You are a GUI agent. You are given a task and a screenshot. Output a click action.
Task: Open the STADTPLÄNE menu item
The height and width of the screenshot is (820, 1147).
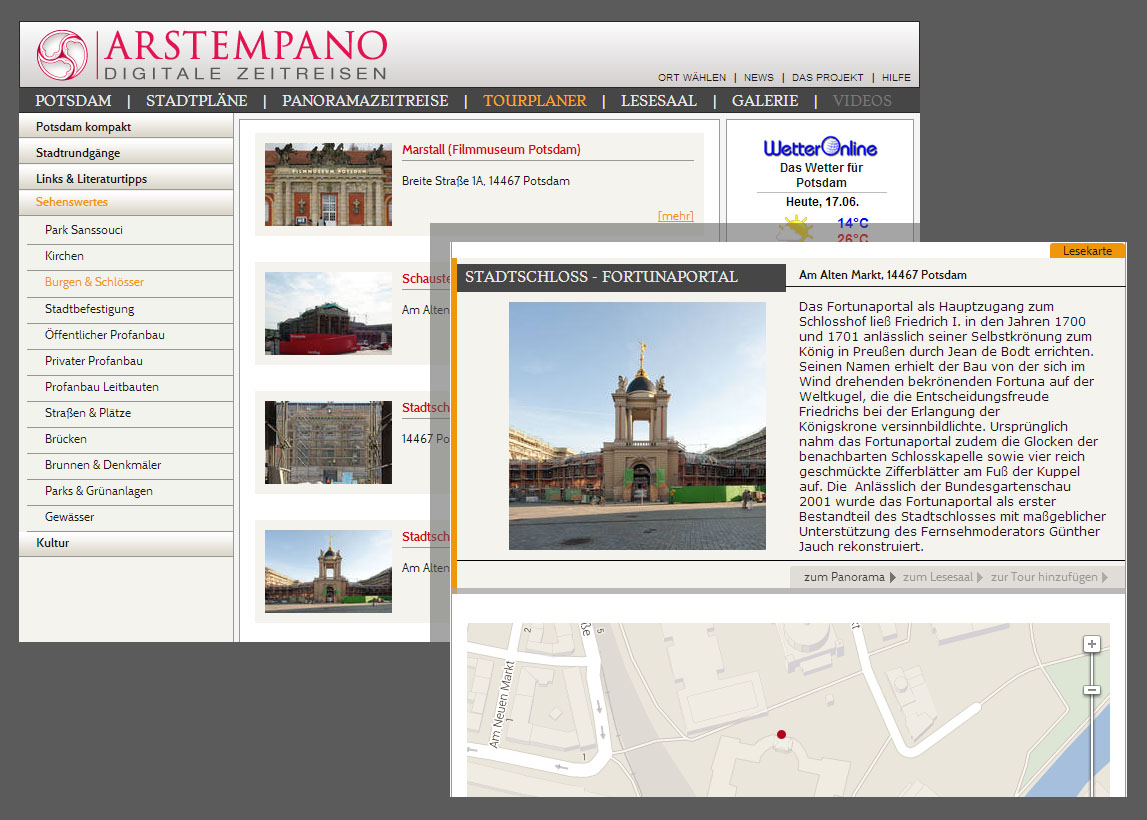(196, 100)
